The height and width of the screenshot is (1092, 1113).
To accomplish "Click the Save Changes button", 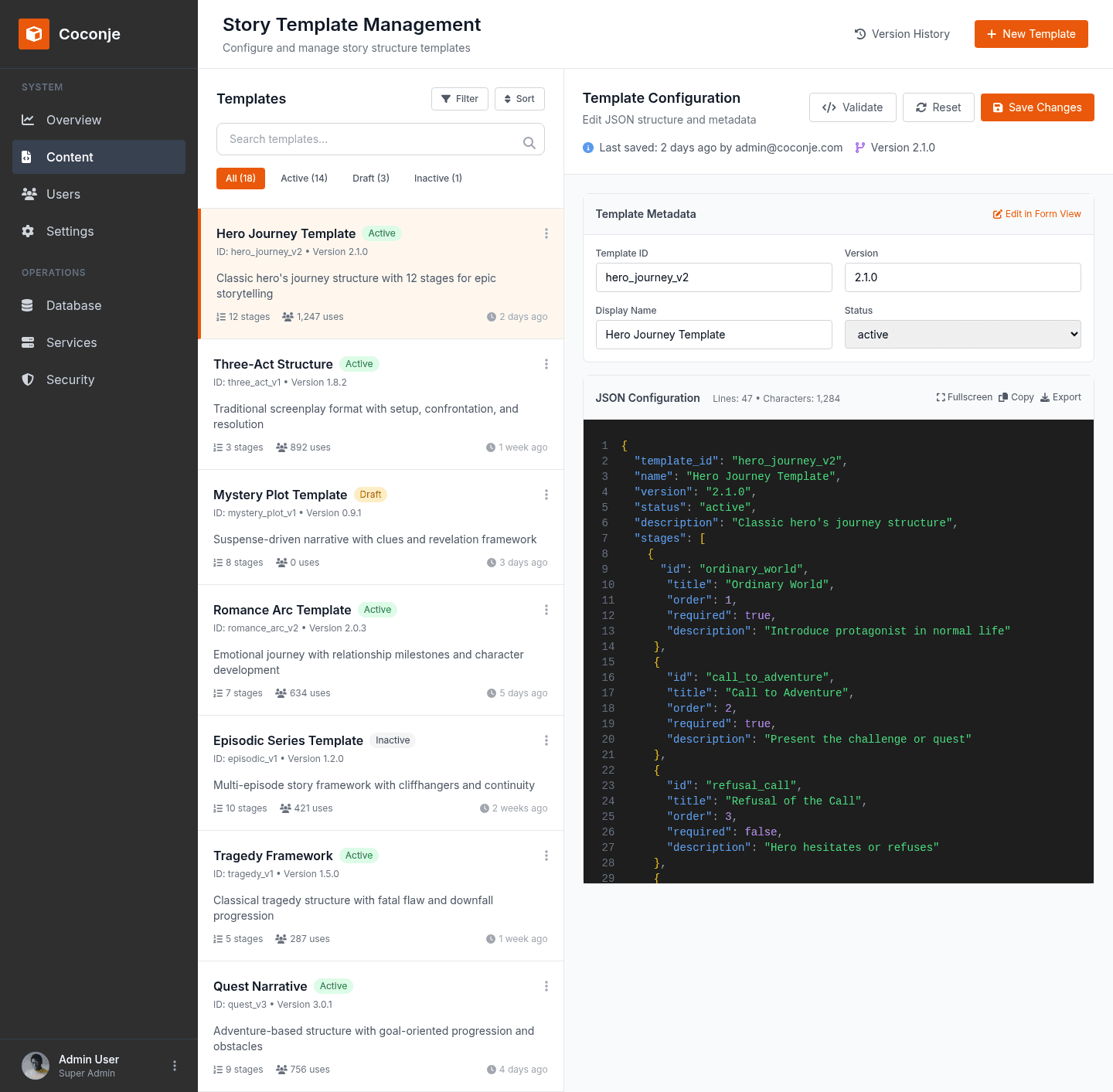I will tap(1037, 107).
